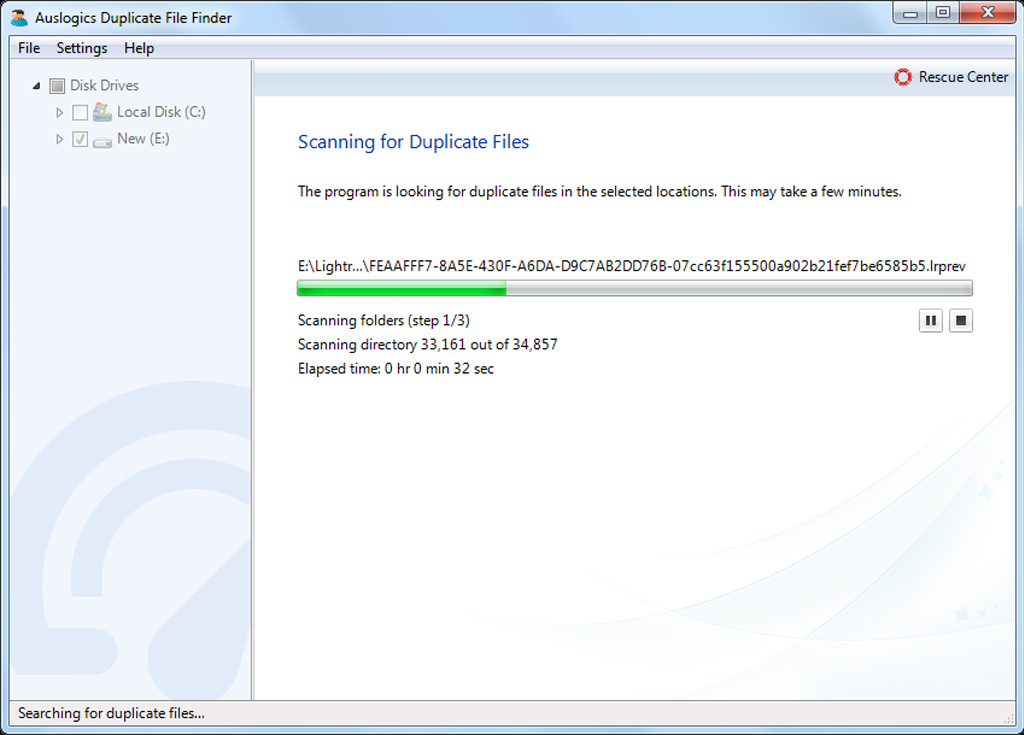Collapse the Disk Drives tree node
1024x735 pixels.
tap(37, 86)
